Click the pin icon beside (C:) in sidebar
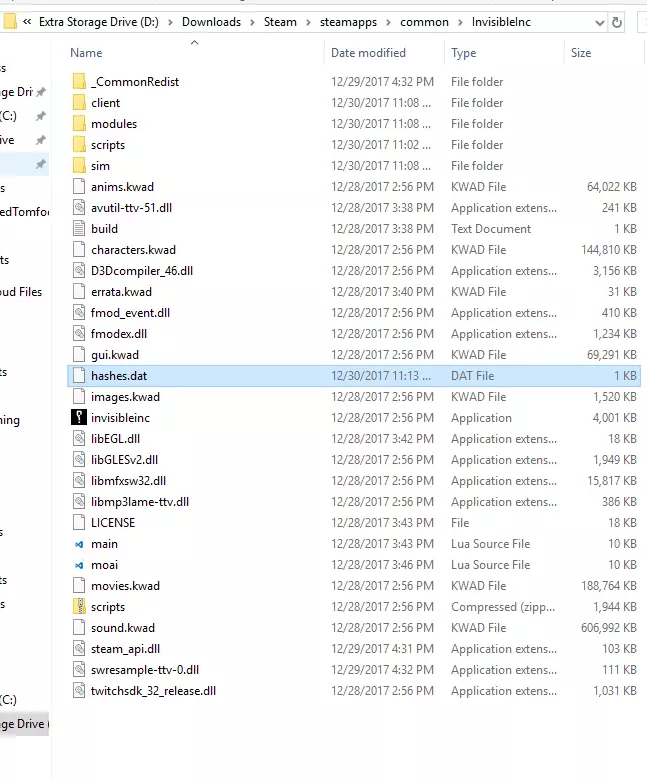The height and width of the screenshot is (779, 647). coord(41,116)
